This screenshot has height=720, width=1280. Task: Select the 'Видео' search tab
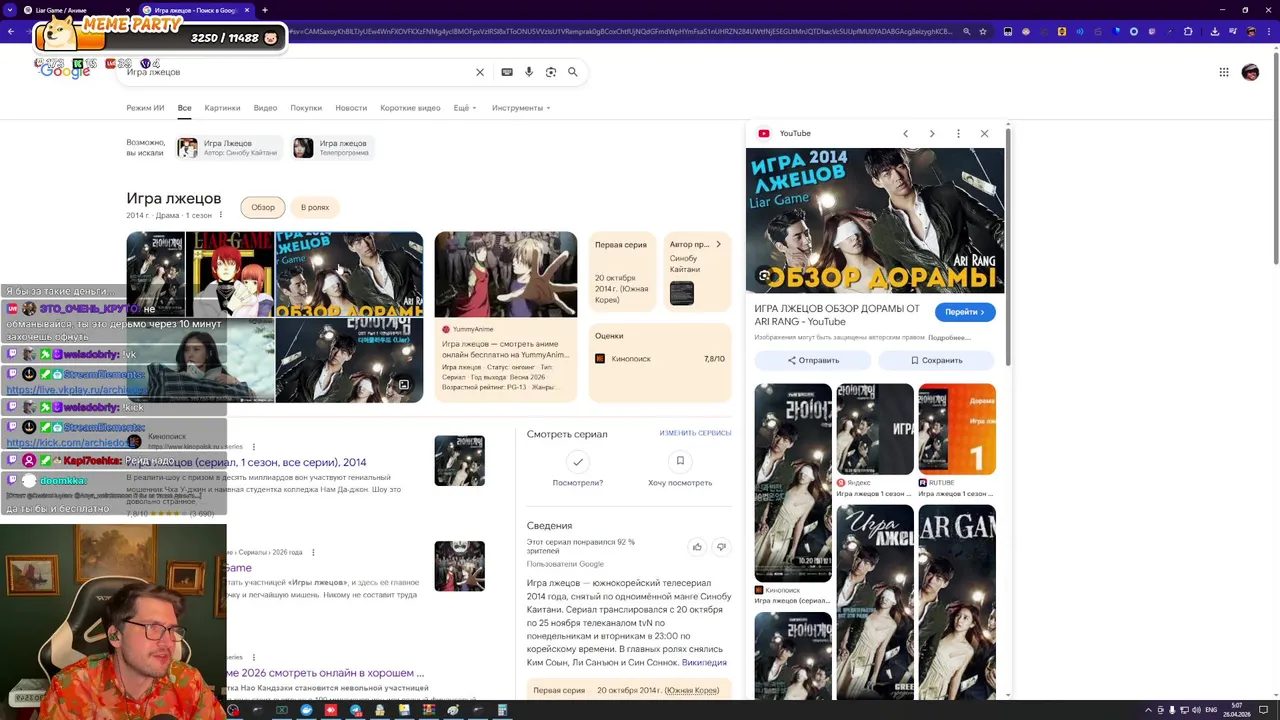click(265, 108)
